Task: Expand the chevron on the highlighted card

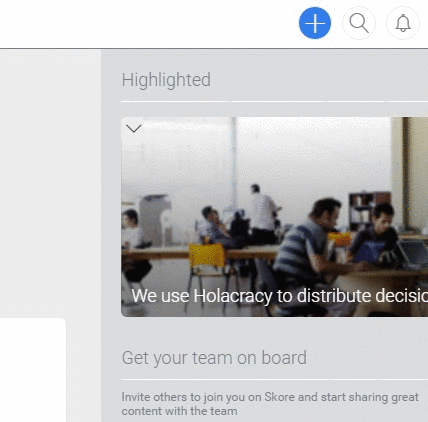Action: click(134, 128)
